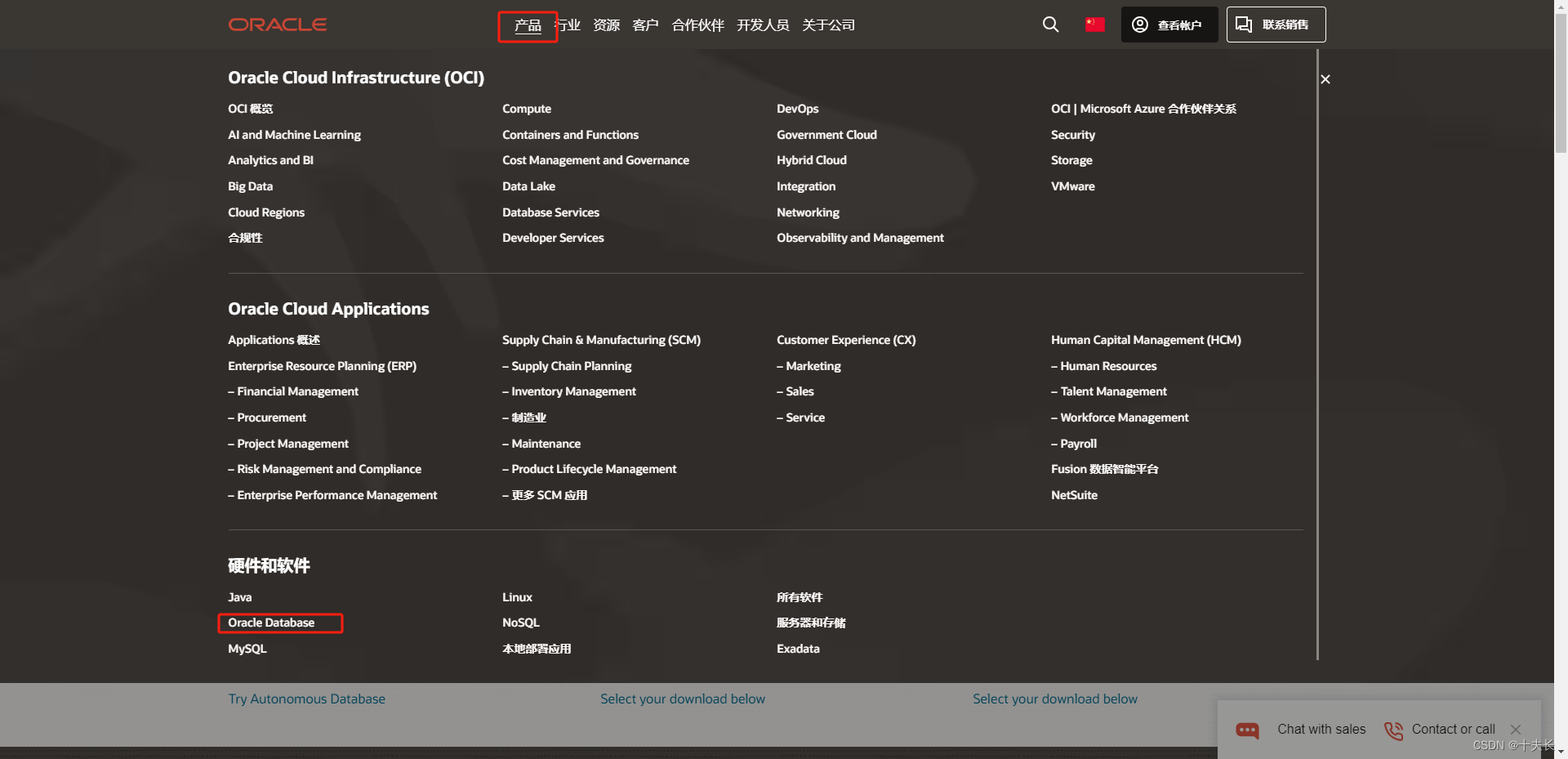Click the 查看帐户 button

(x=1169, y=25)
